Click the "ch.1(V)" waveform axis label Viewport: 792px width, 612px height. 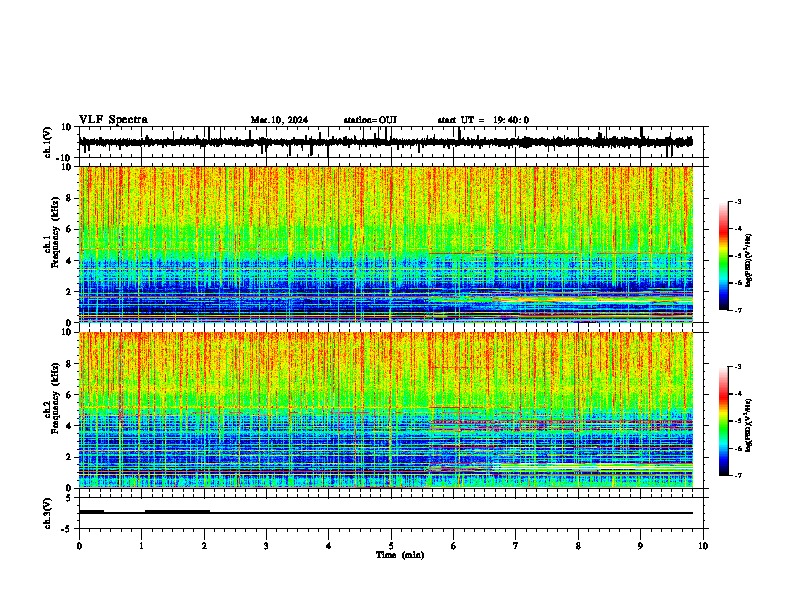tap(48, 142)
